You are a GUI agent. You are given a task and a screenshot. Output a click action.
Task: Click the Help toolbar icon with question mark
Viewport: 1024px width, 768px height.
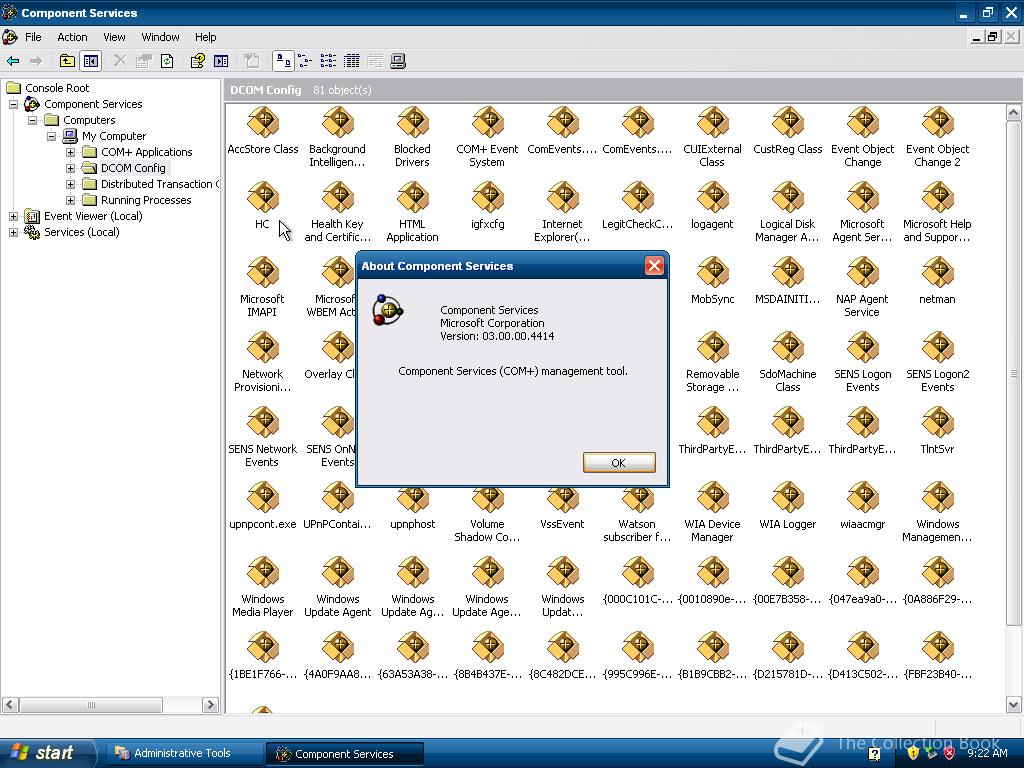(197, 61)
